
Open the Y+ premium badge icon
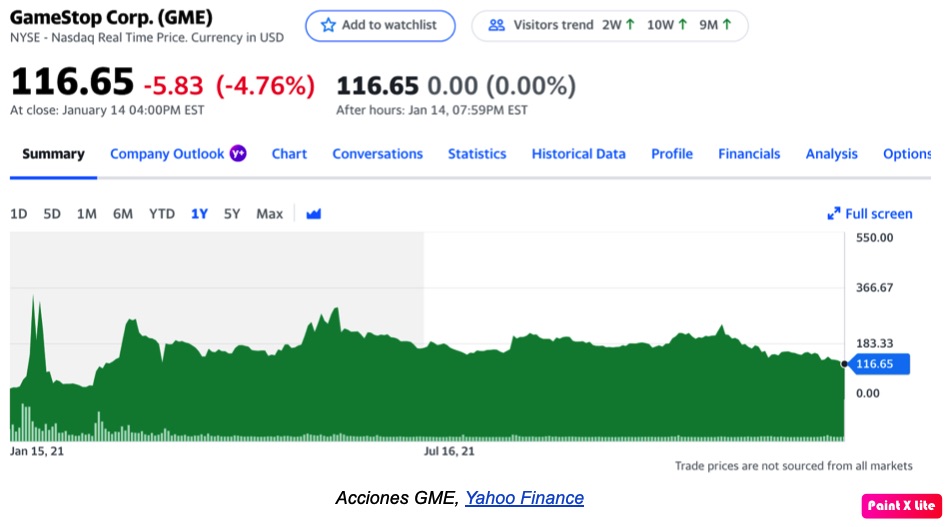pyautogui.click(x=238, y=154)
